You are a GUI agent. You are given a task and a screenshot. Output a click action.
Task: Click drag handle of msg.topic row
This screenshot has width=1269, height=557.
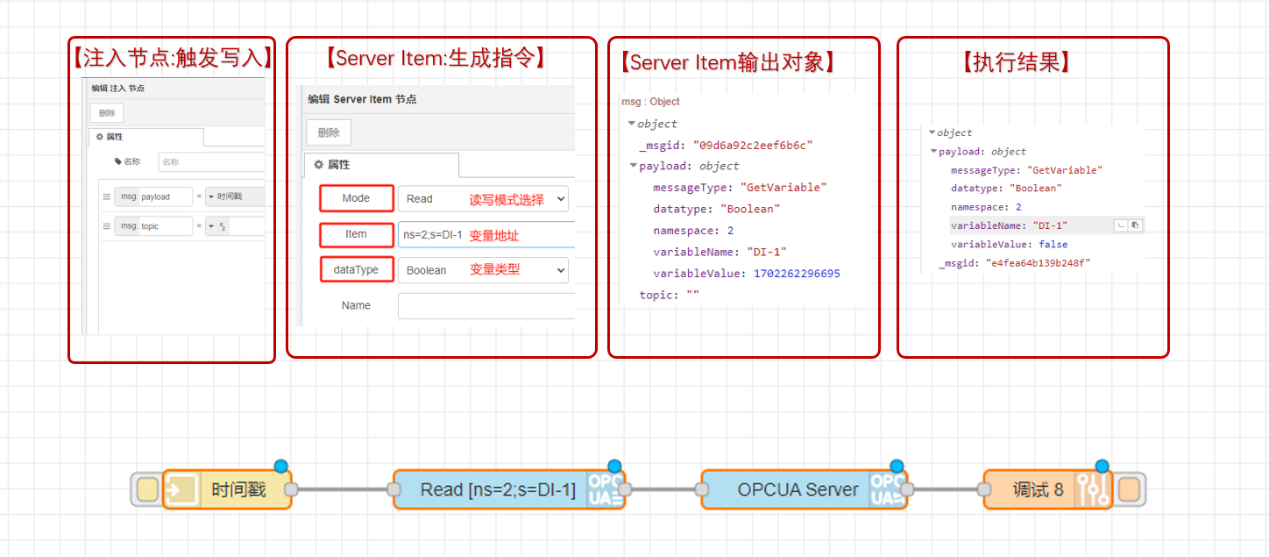[x=107, y=227]
